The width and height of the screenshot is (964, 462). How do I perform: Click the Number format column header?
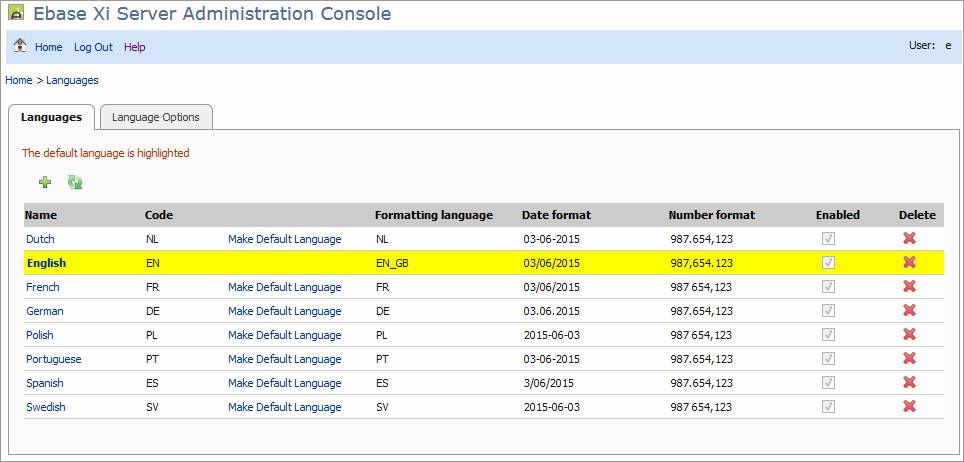point(712,215)
